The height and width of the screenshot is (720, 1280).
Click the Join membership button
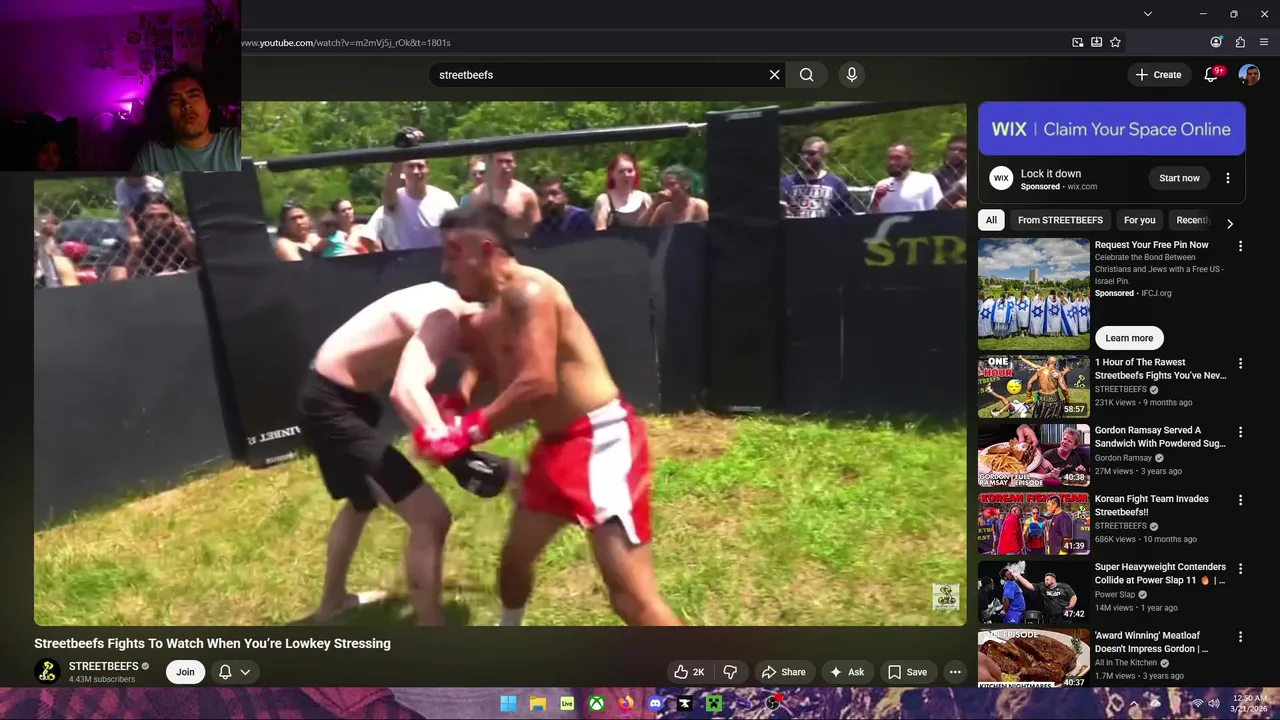(x=186, y=672)
